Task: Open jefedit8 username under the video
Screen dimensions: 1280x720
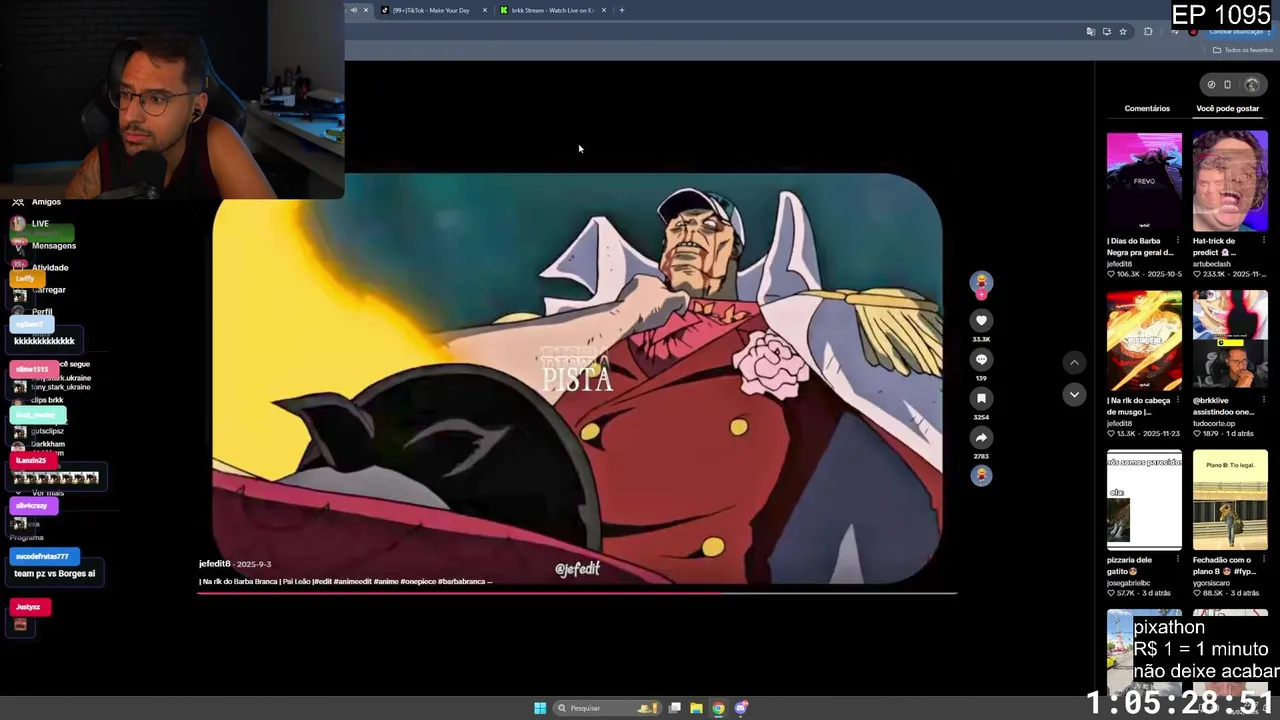Action: [214, 564]
